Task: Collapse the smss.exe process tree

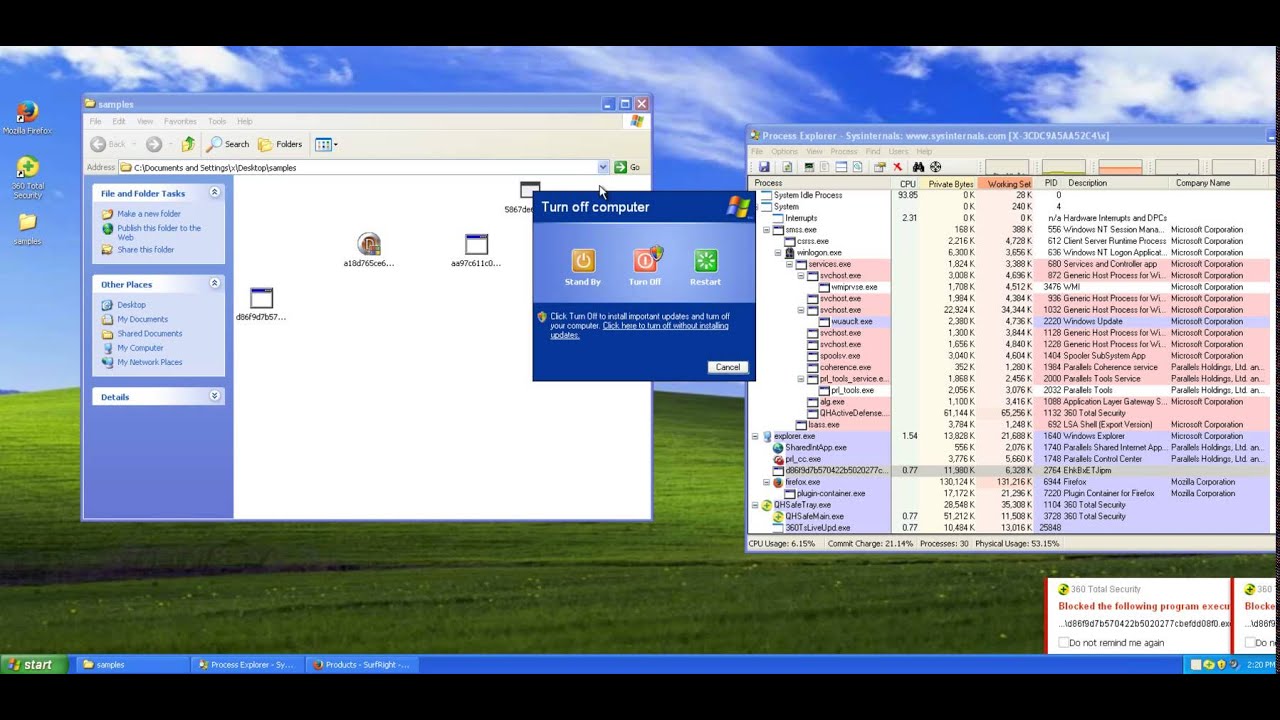Action: (767, 230)
